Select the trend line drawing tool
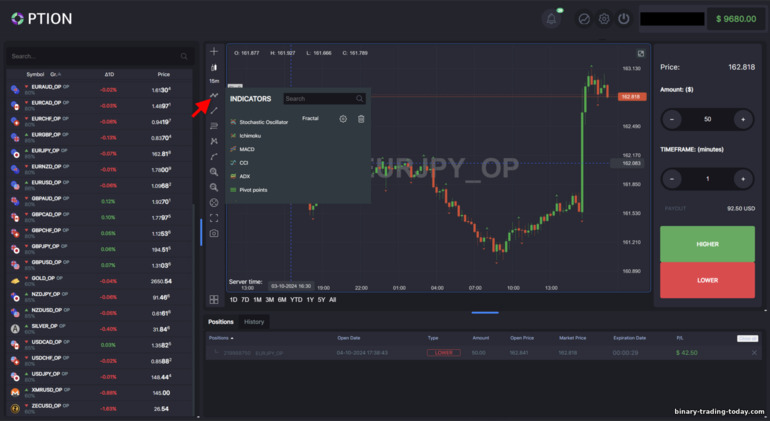Image resolution: width=770 pixels, height=421 pixels. click(x=214, y=111)
